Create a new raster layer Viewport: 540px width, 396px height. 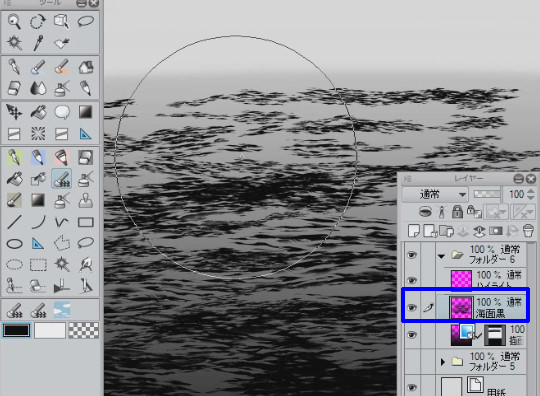(414, 231)
